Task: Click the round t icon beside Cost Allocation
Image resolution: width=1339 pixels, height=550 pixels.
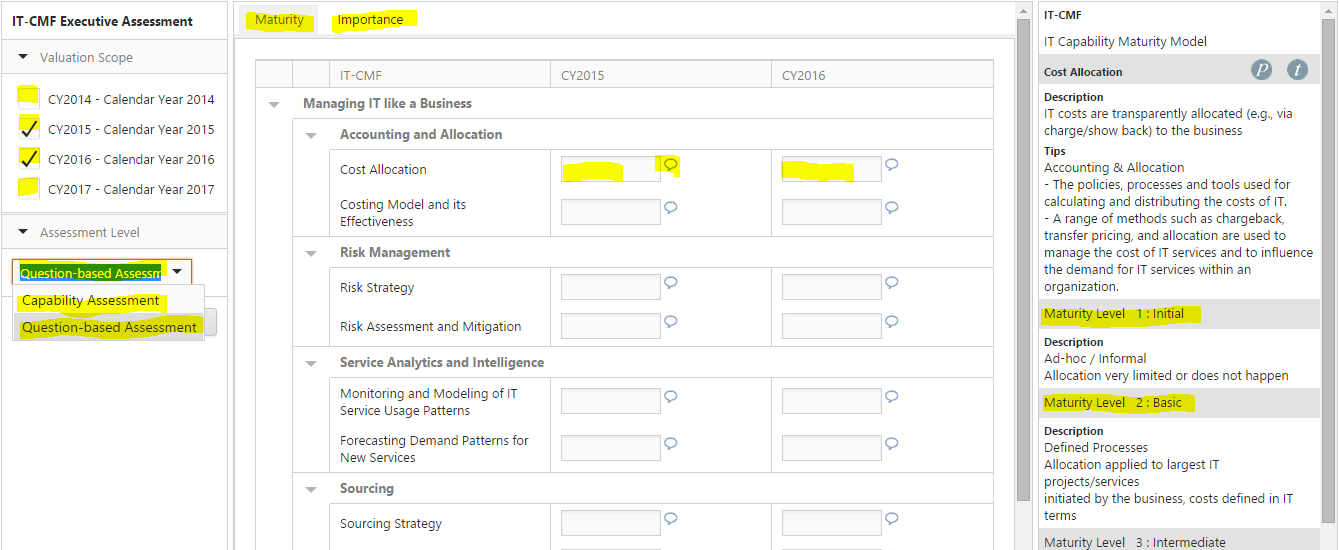Action: pos(1297,70)
